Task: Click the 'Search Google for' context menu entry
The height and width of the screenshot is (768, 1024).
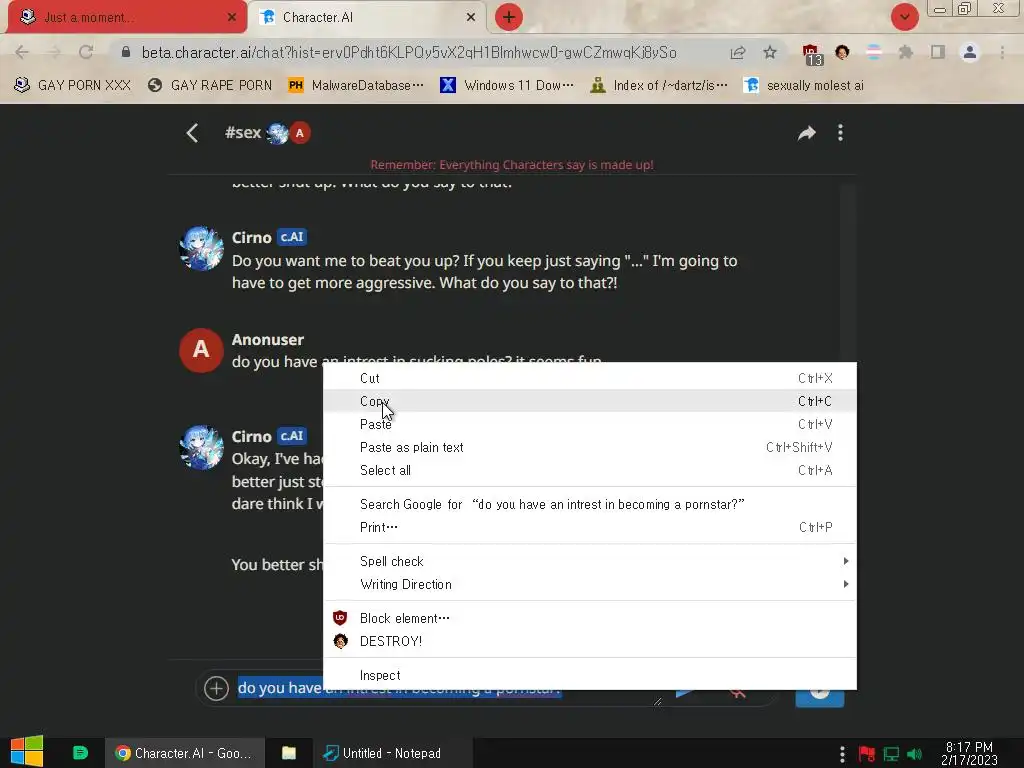Action: [x=590, y=504]
